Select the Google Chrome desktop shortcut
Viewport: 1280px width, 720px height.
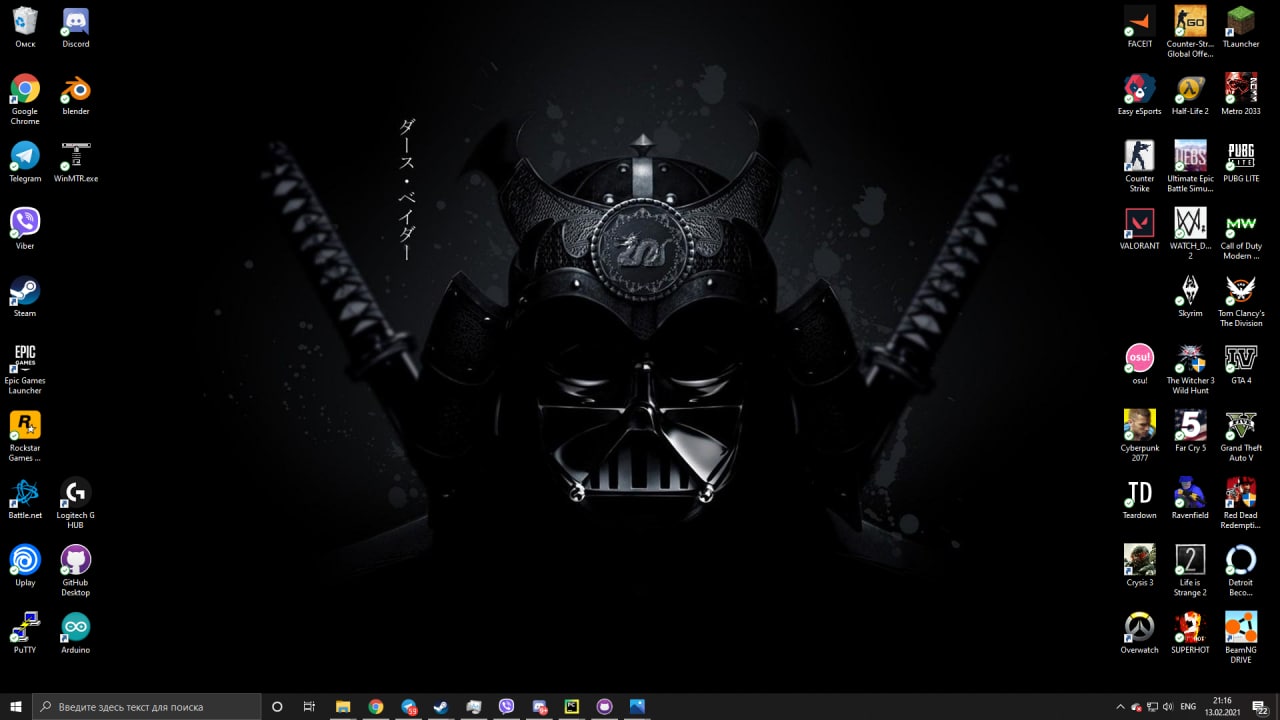(x=25, y=99)
